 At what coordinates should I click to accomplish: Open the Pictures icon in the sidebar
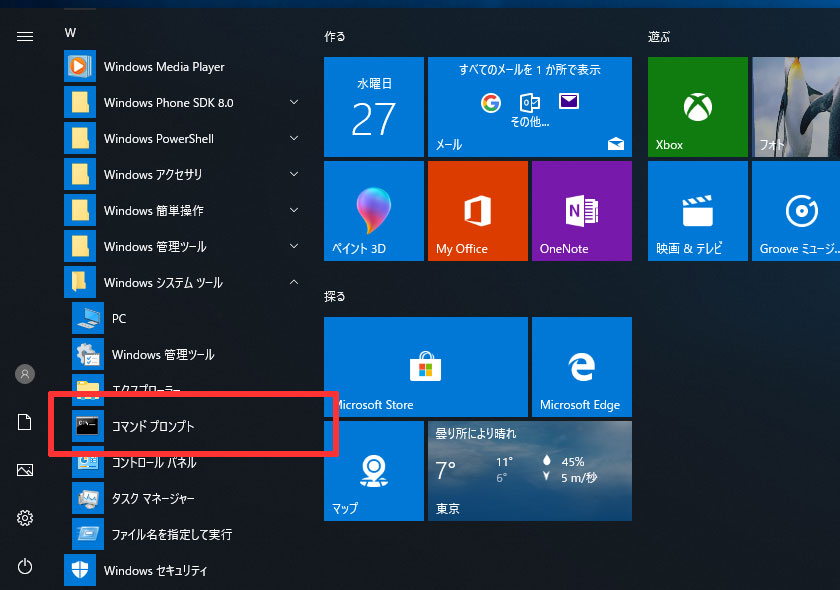click(25, 470)
